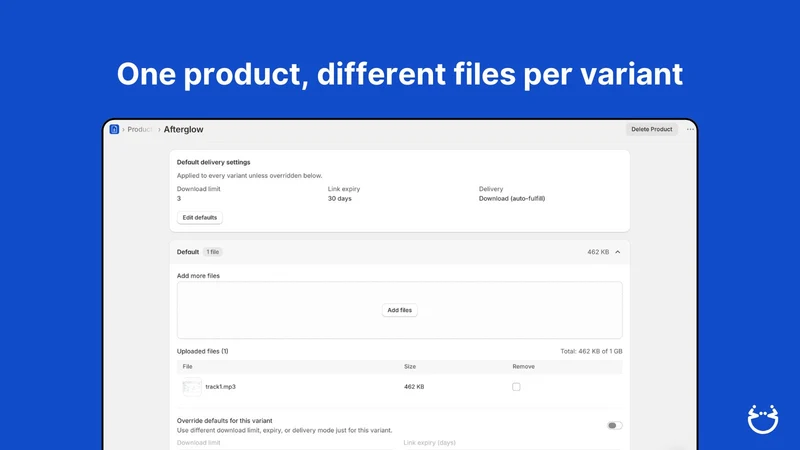Click the file upload drop zone
The width and height of the screenshot is (800, 450).
point(399,310)
